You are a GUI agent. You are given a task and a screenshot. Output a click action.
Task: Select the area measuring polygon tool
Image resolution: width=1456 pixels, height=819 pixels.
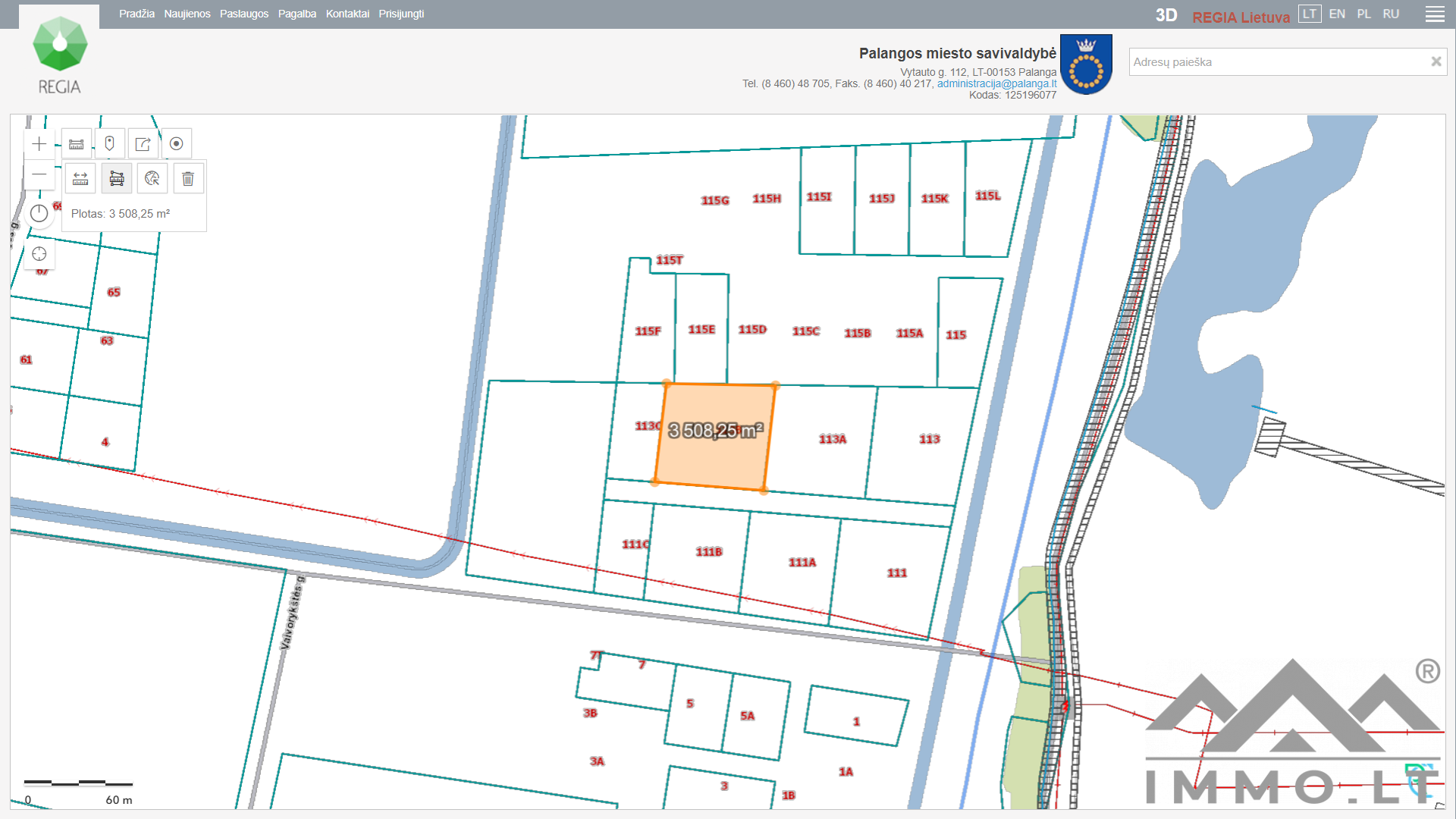(x=117, y=179)
